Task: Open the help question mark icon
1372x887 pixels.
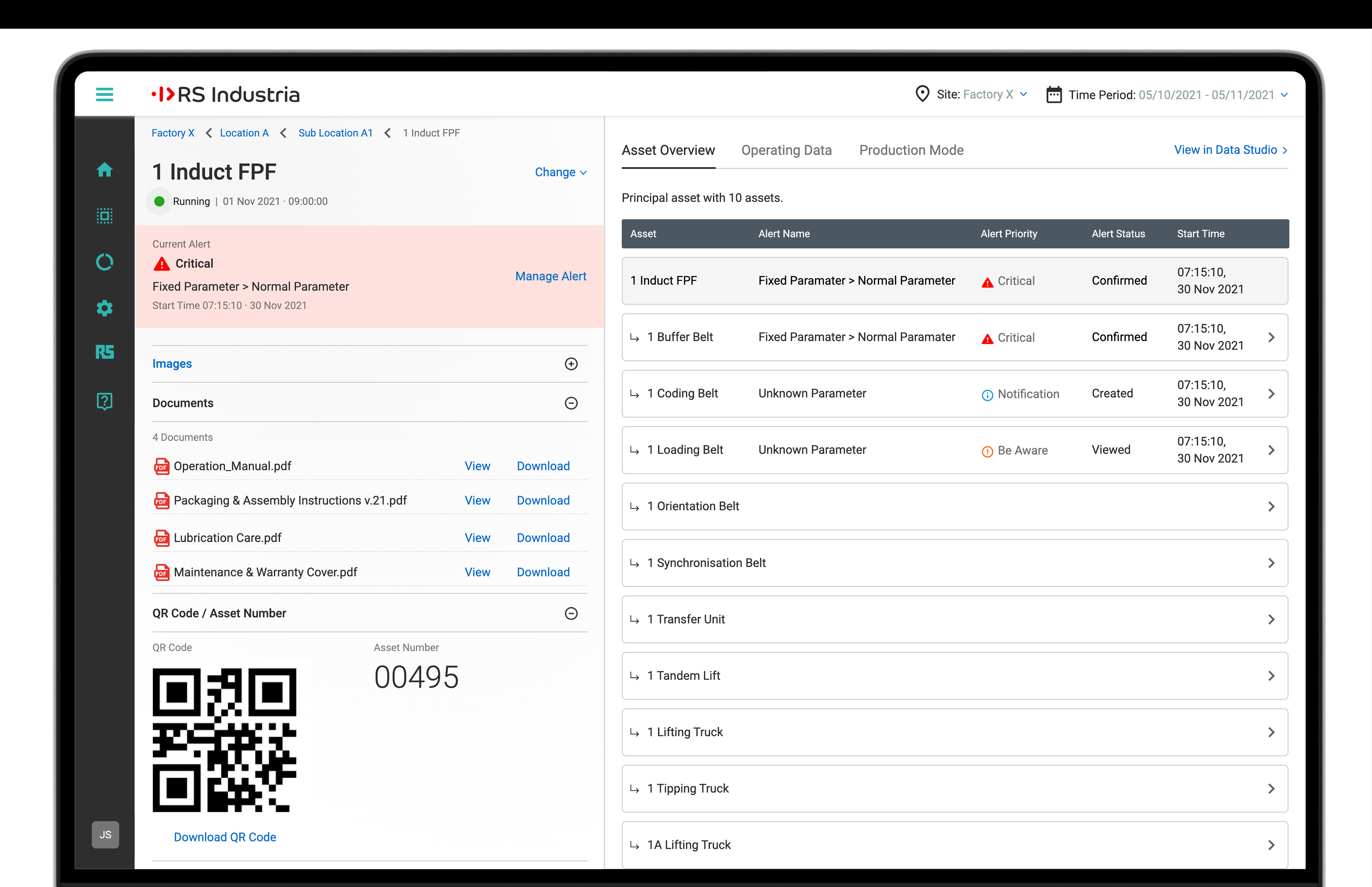Action: pos(104,401)
